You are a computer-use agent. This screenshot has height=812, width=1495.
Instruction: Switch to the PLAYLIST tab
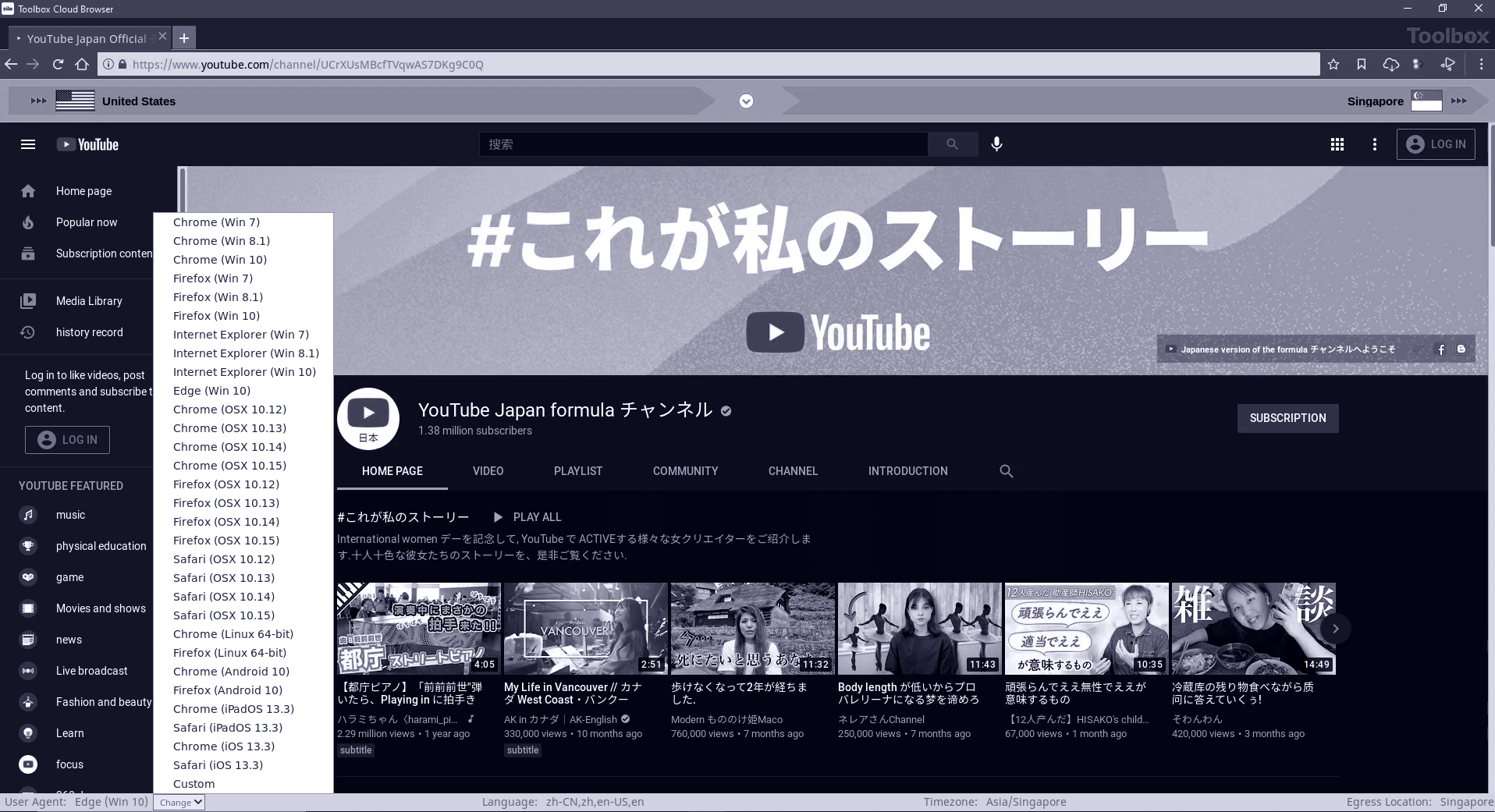pos(578,471)
